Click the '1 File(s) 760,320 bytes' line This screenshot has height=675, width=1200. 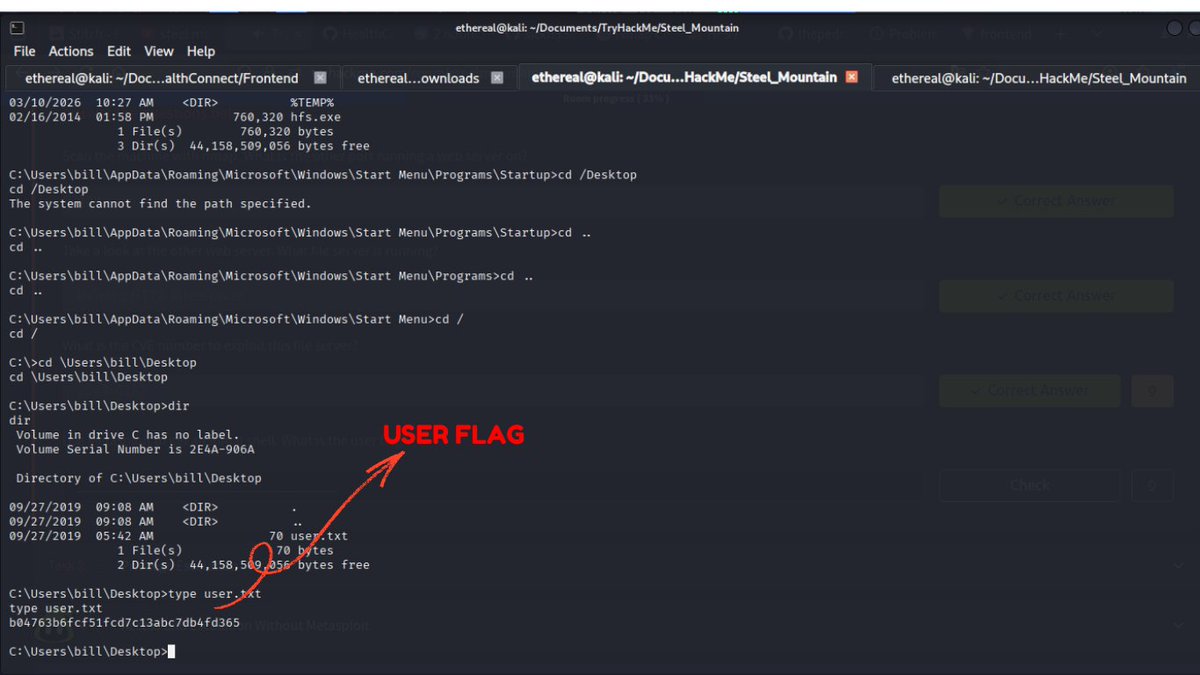(x=225, y=132)
